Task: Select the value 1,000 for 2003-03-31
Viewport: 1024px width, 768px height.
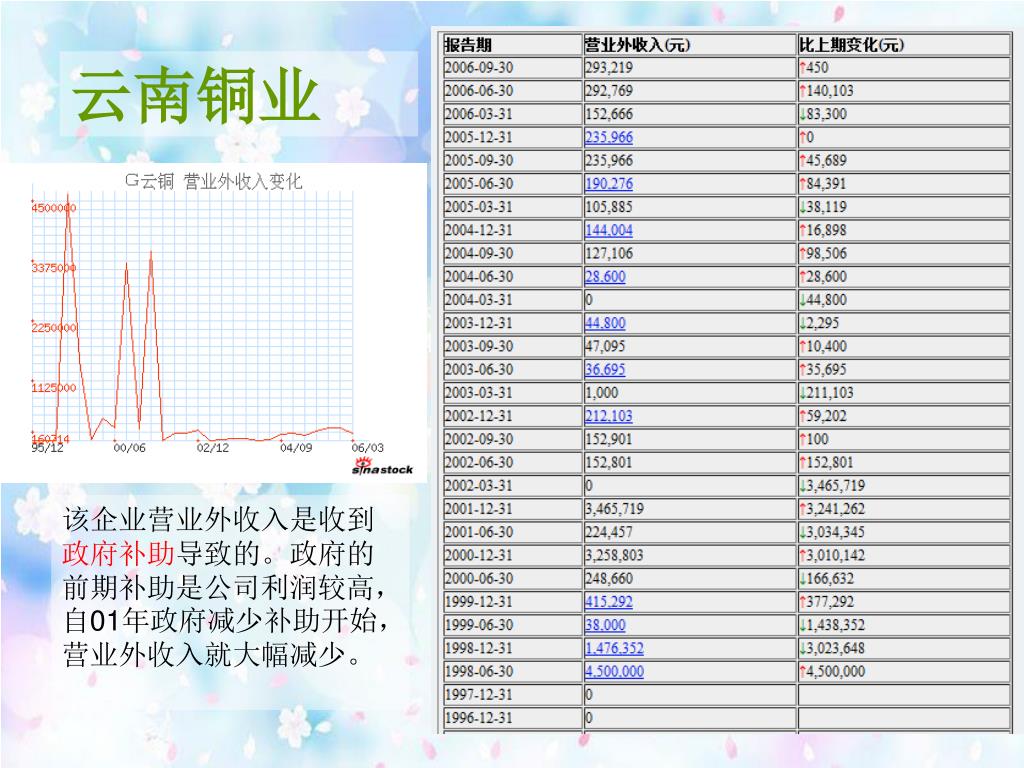Action: point(601,392)
